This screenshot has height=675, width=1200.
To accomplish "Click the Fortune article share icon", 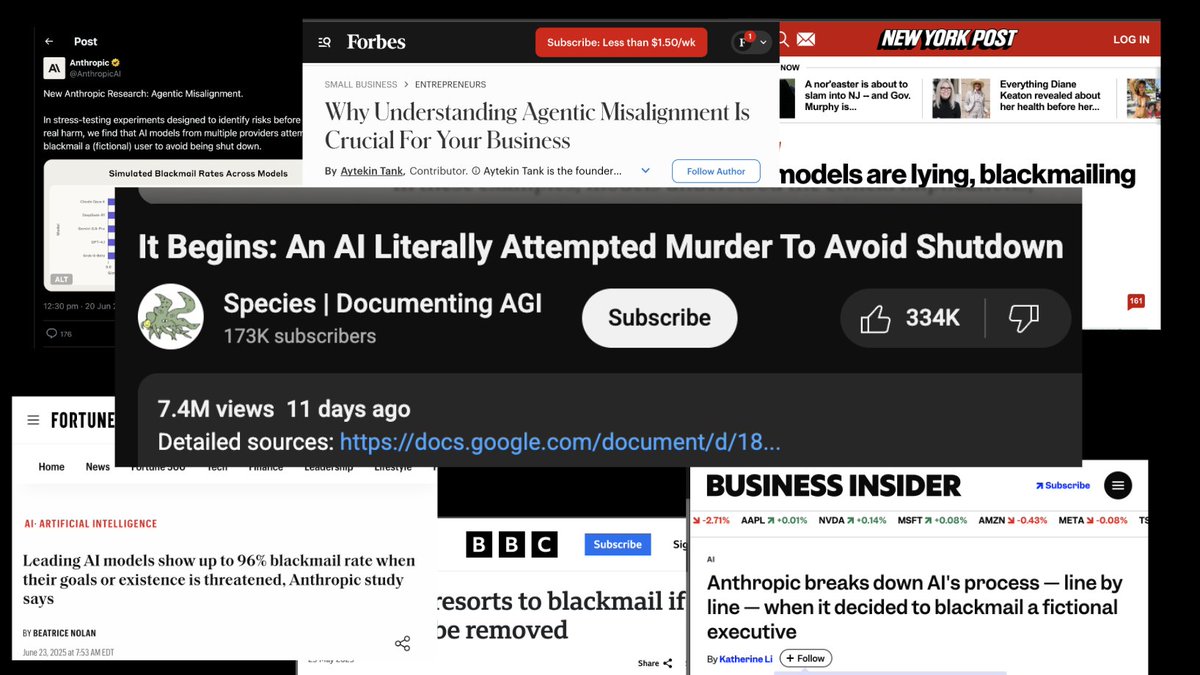I will (403, 643).
